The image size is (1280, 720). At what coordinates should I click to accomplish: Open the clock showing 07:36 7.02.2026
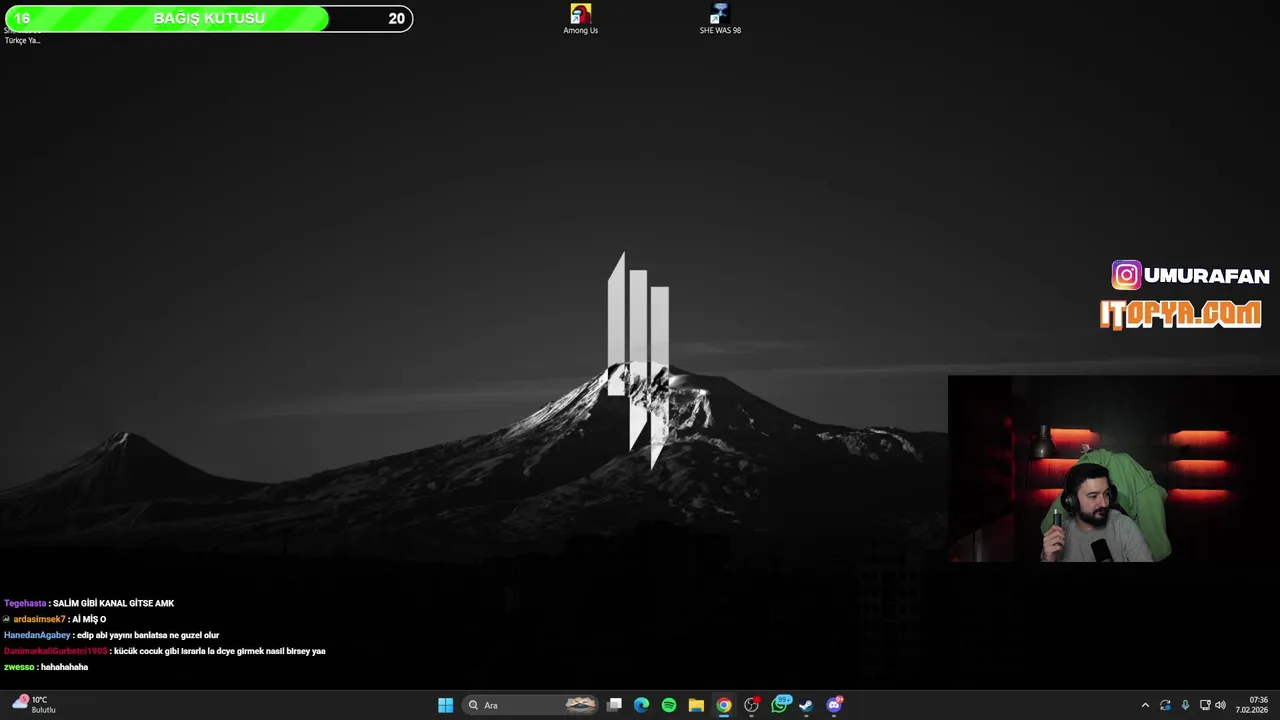point(1251,705)
